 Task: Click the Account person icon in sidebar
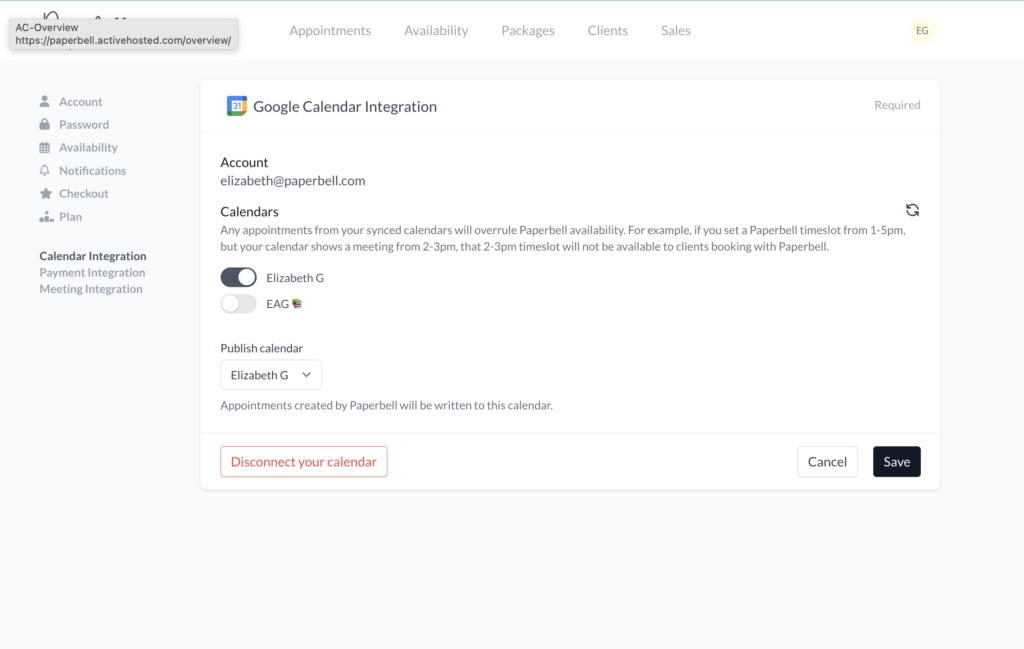(x=45, y=102)
